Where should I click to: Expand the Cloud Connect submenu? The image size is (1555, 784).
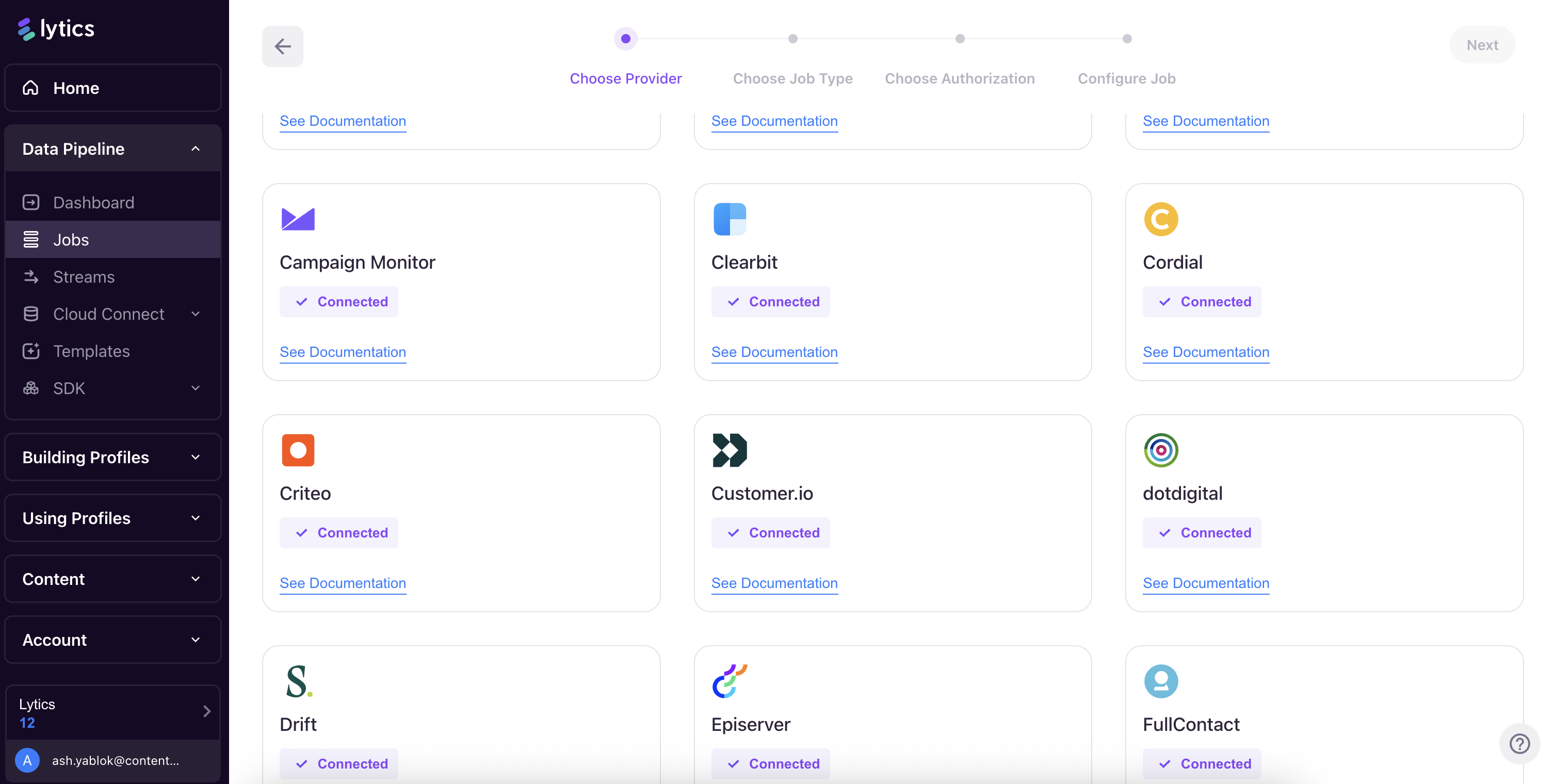(195, 314)
